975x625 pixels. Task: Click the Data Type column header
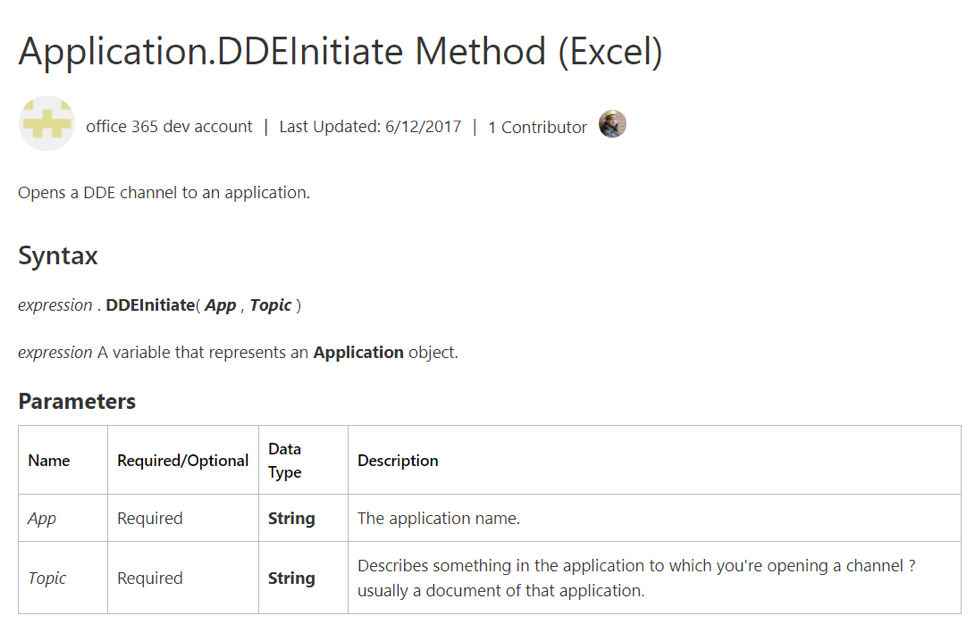point(285,461)
